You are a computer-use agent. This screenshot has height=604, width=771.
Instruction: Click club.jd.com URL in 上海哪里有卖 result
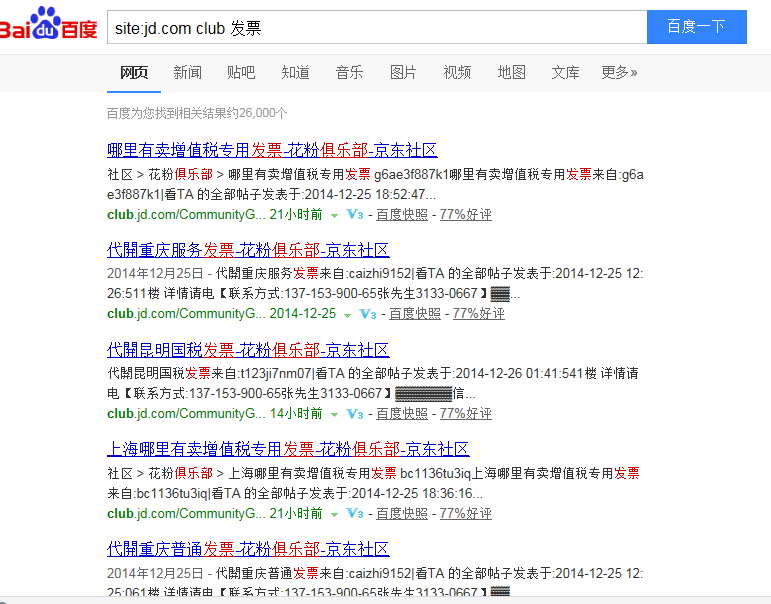(186, 514)
